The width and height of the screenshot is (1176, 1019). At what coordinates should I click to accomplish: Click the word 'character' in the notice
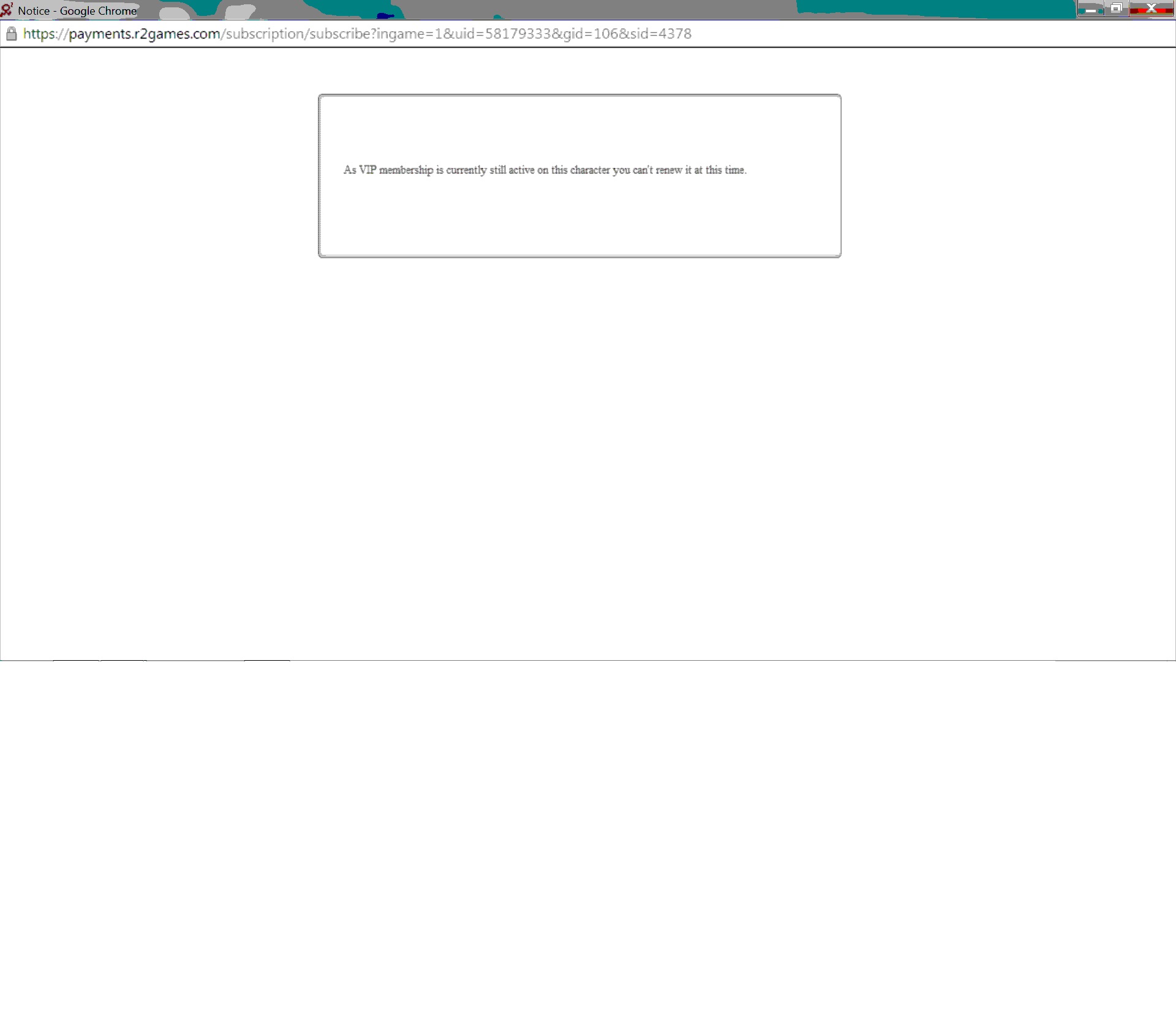(x=590, y=170)
